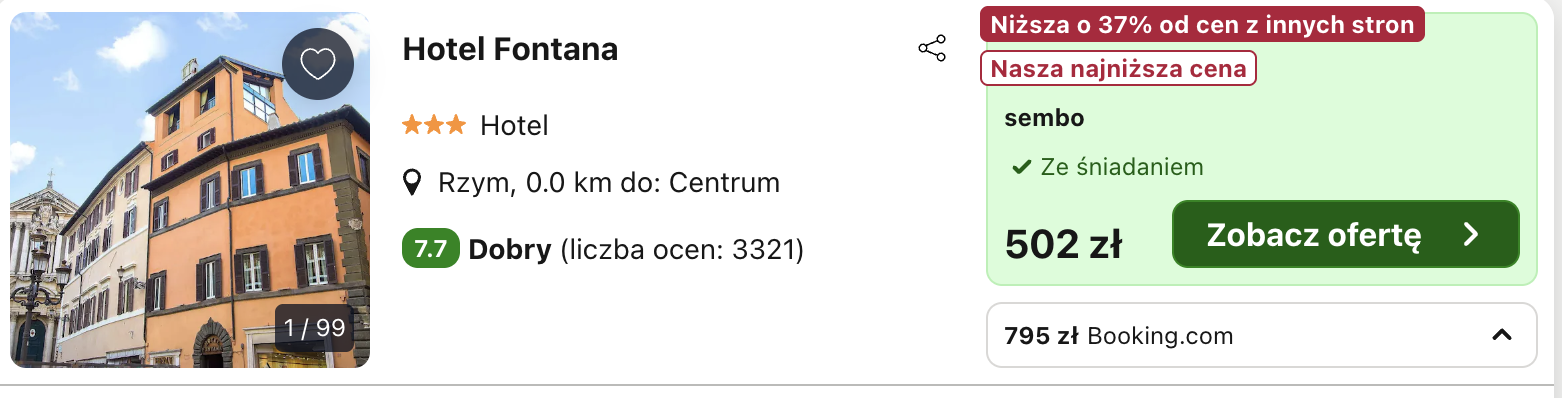Click the Zobacz ofertę button
This screenshot has width=1562, height=398.
[x=1345, y=234]
